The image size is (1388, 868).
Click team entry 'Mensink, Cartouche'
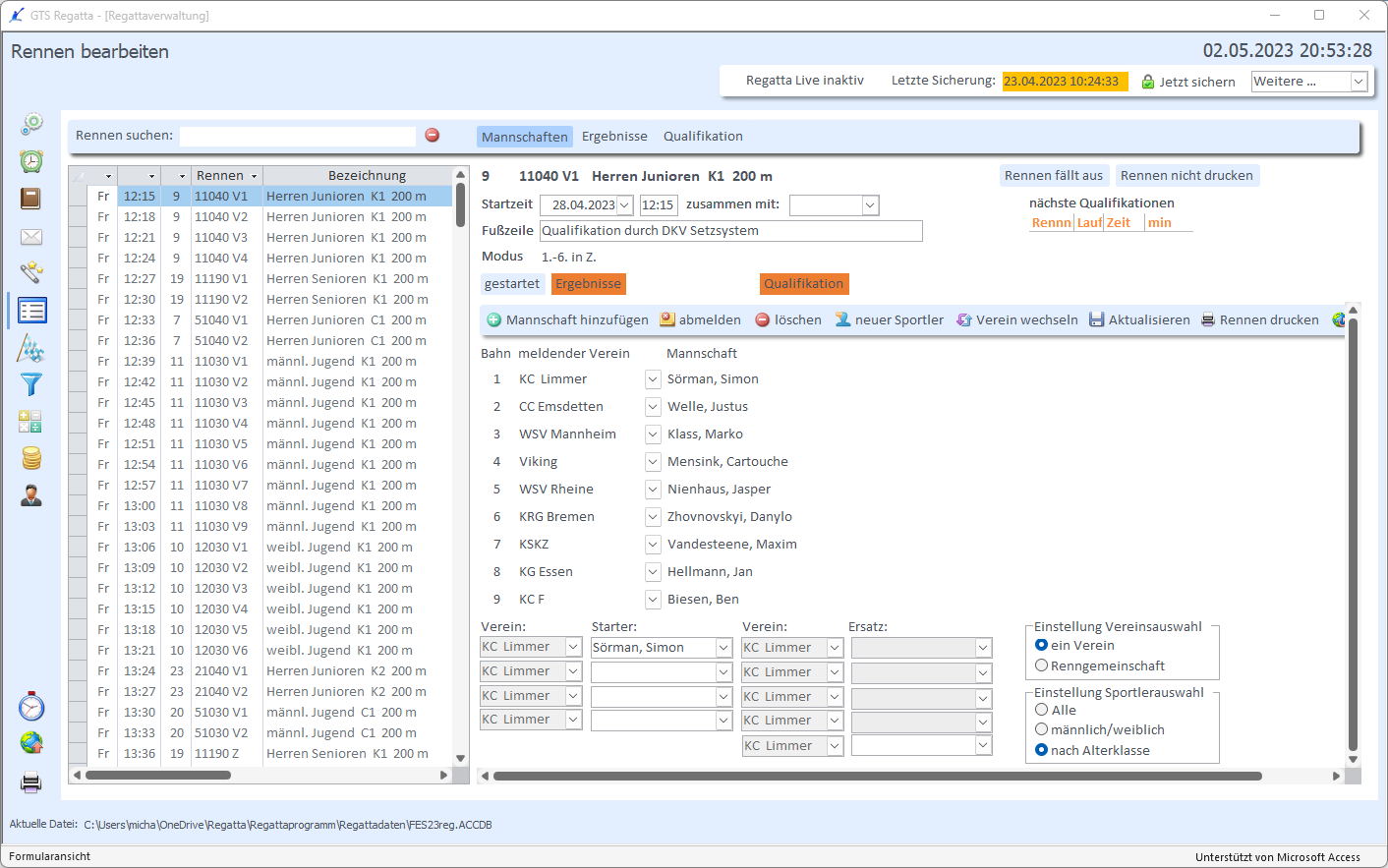coord(727,461)
